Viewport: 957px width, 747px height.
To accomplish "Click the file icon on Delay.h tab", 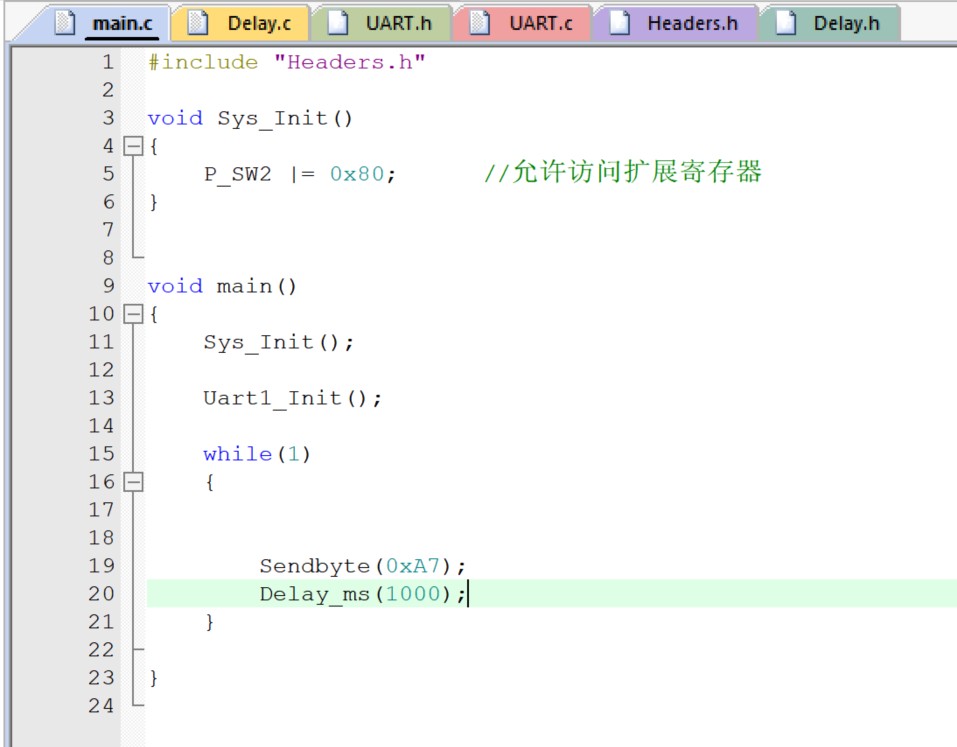I will (x=787, y=22).
